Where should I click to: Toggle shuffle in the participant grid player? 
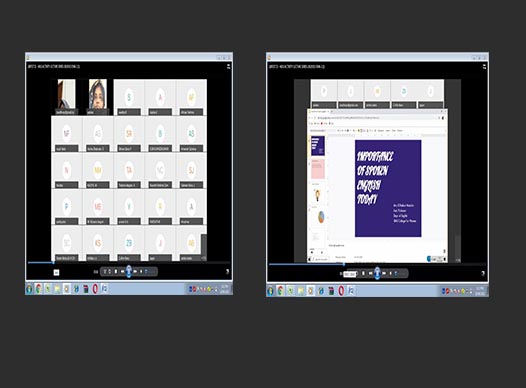tap(105, 271)
